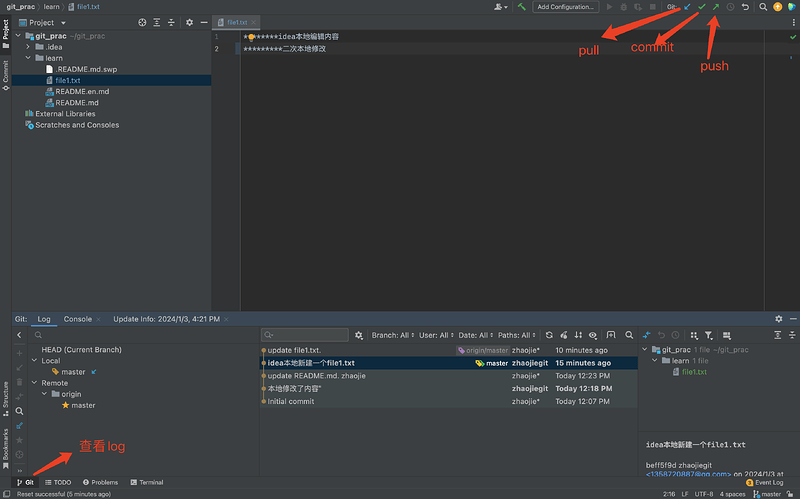Switch to the Console tab
The height and width of the screenshot is (499, 800).
78,319
